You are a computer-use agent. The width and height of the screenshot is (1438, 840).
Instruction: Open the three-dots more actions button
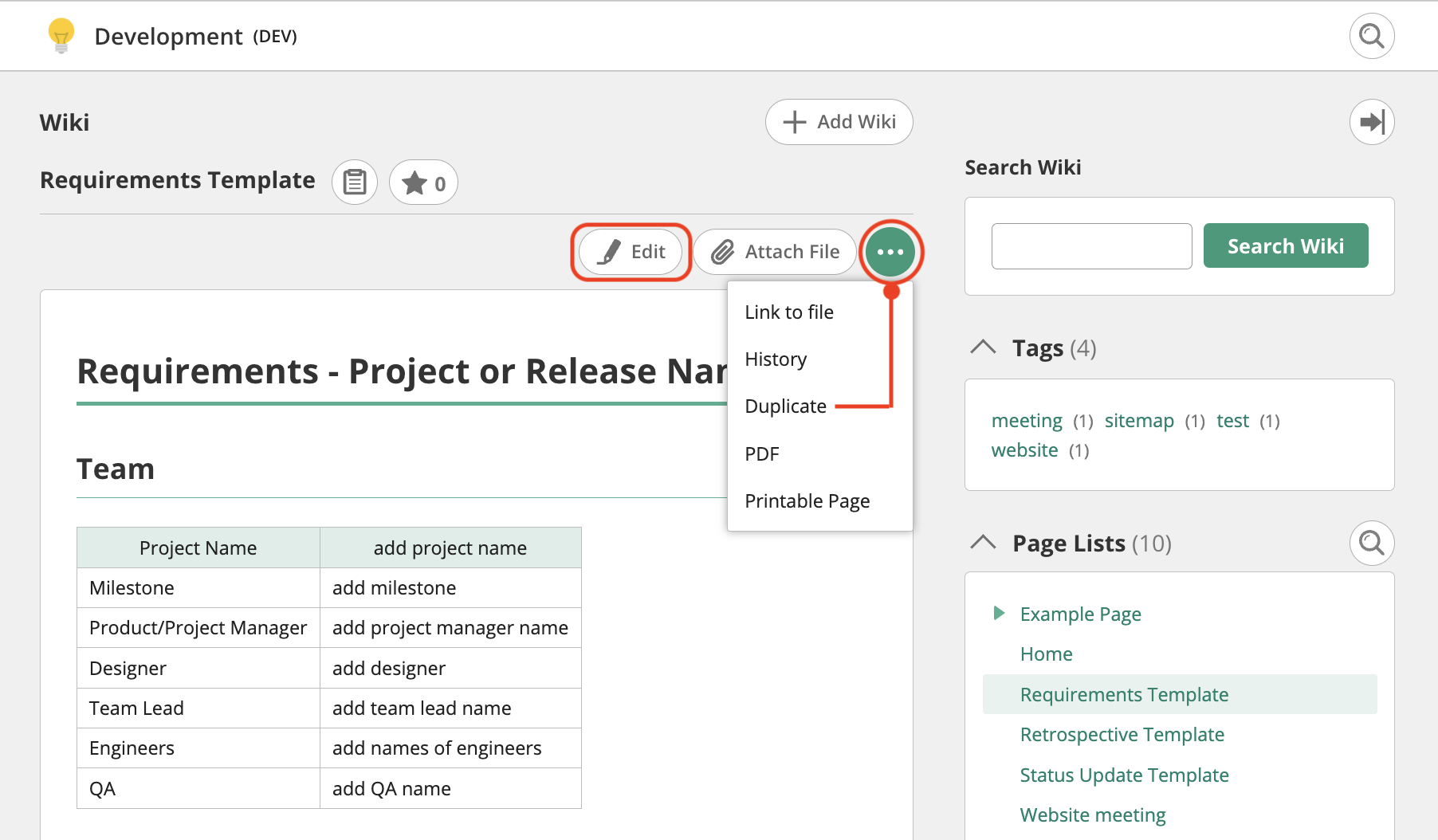coord(890,252)
